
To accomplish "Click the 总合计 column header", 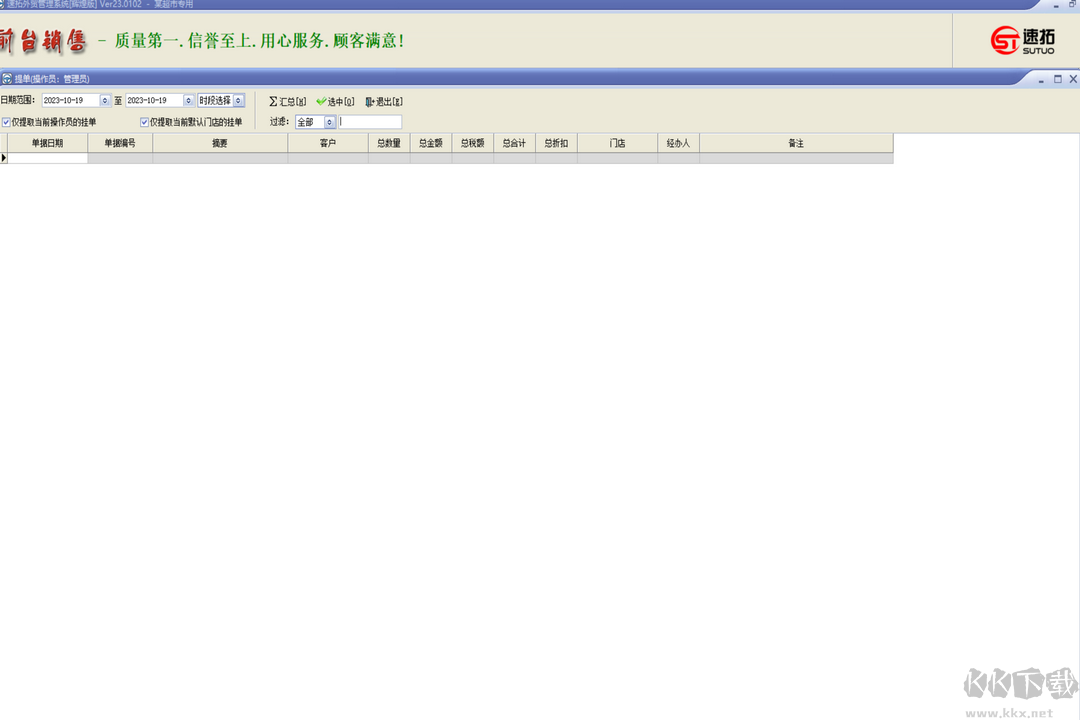I will coord(515,143).
